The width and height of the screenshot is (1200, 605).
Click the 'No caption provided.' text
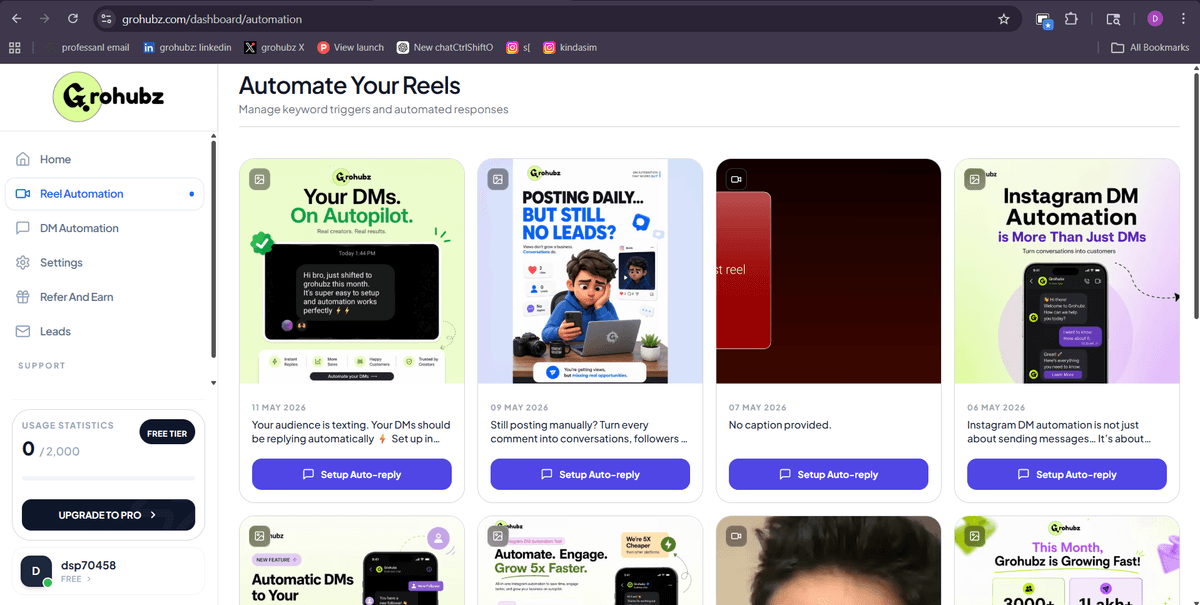point(780,425)
